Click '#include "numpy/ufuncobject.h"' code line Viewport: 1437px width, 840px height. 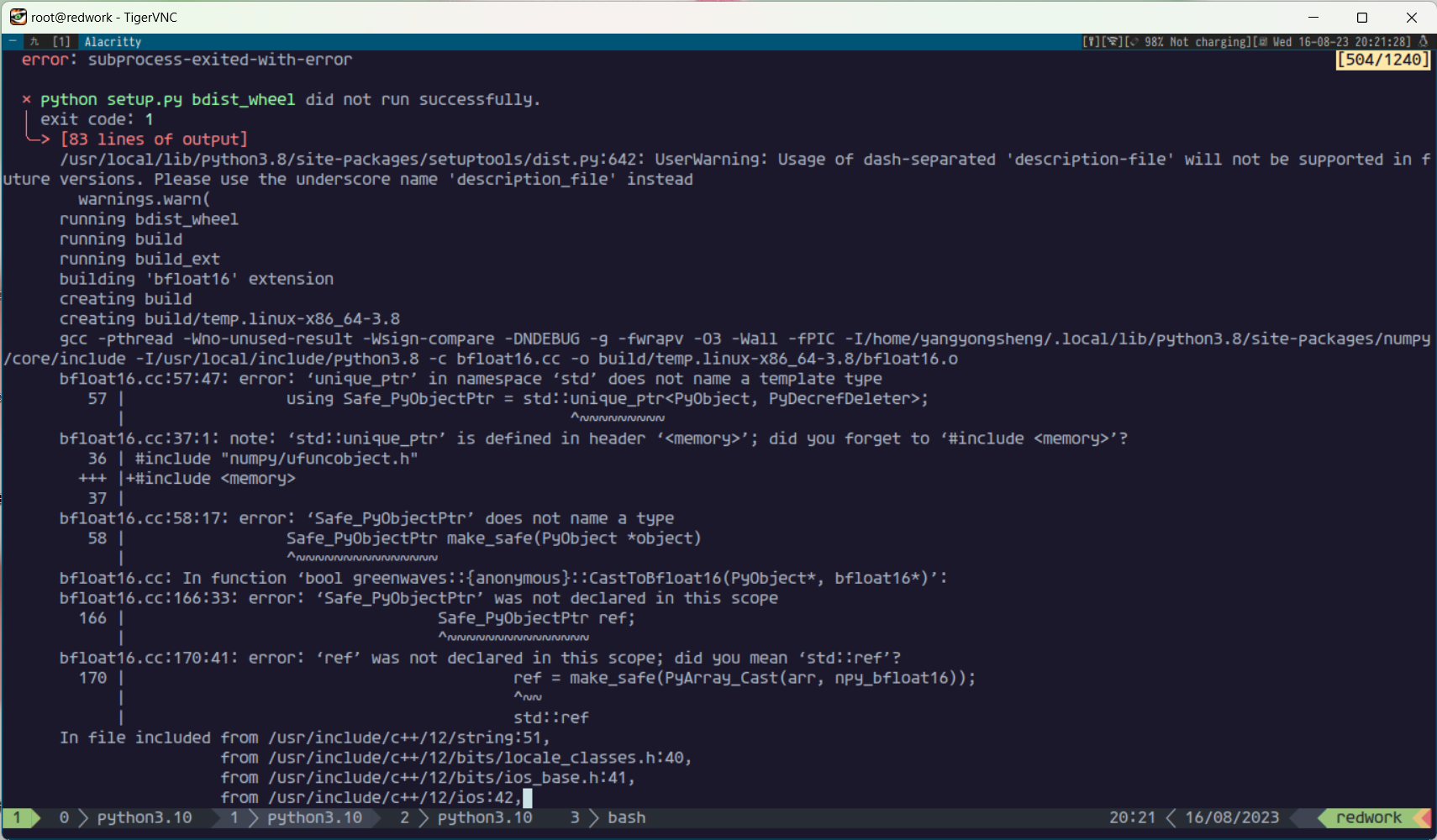point(276,459)
